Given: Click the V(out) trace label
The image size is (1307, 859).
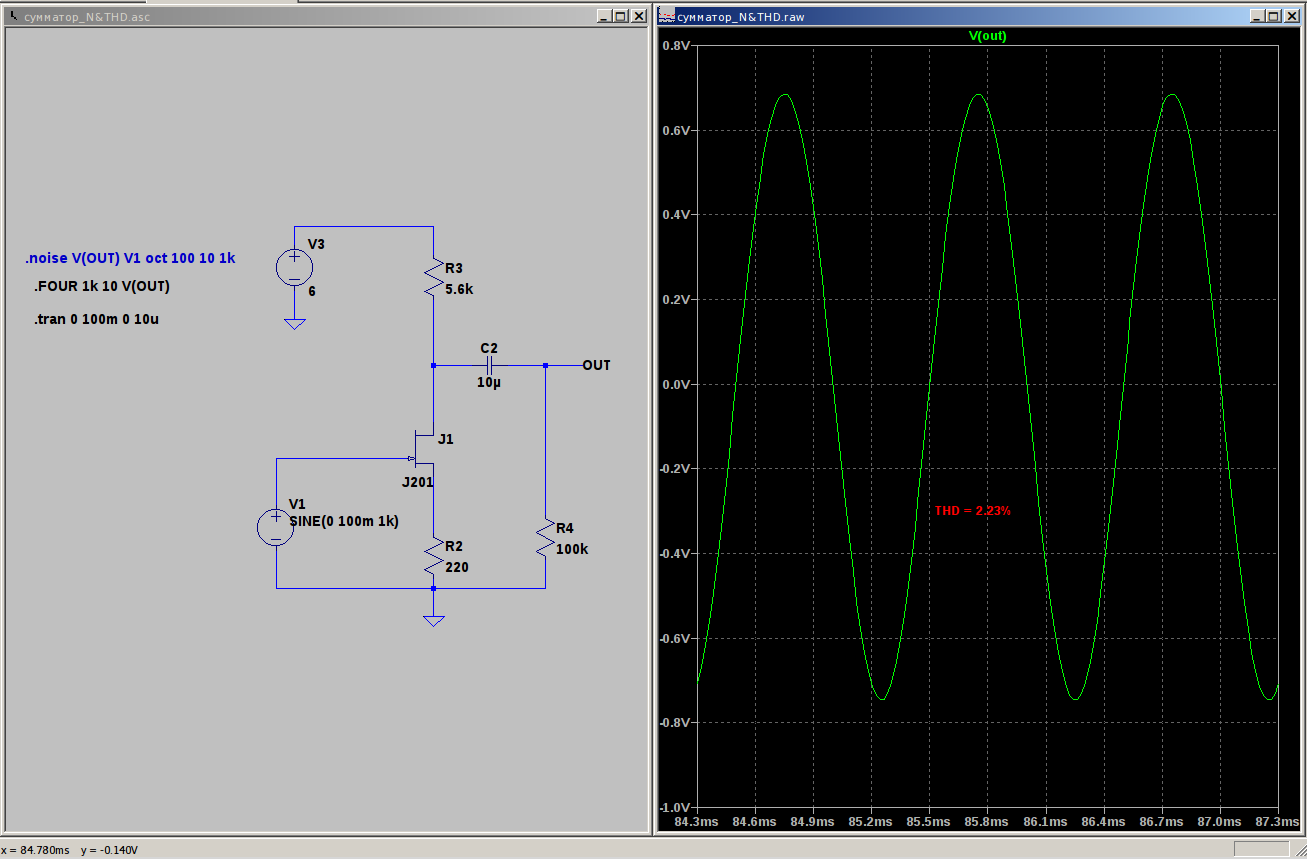Looking at the screenshot, I should tap(987, 36).
